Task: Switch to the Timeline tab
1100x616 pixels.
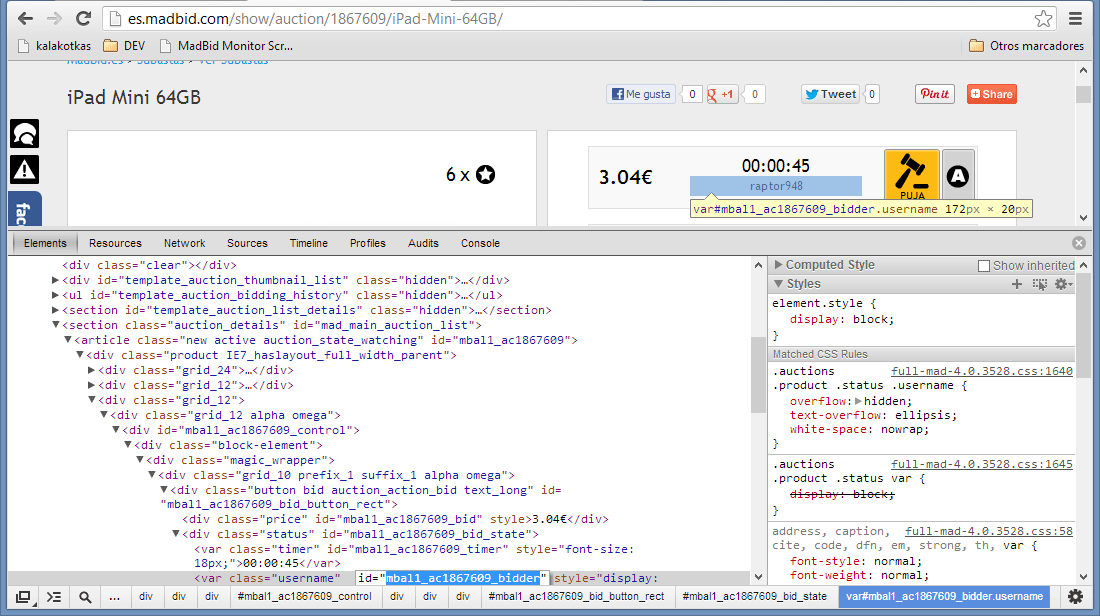Action: point(309,243)
